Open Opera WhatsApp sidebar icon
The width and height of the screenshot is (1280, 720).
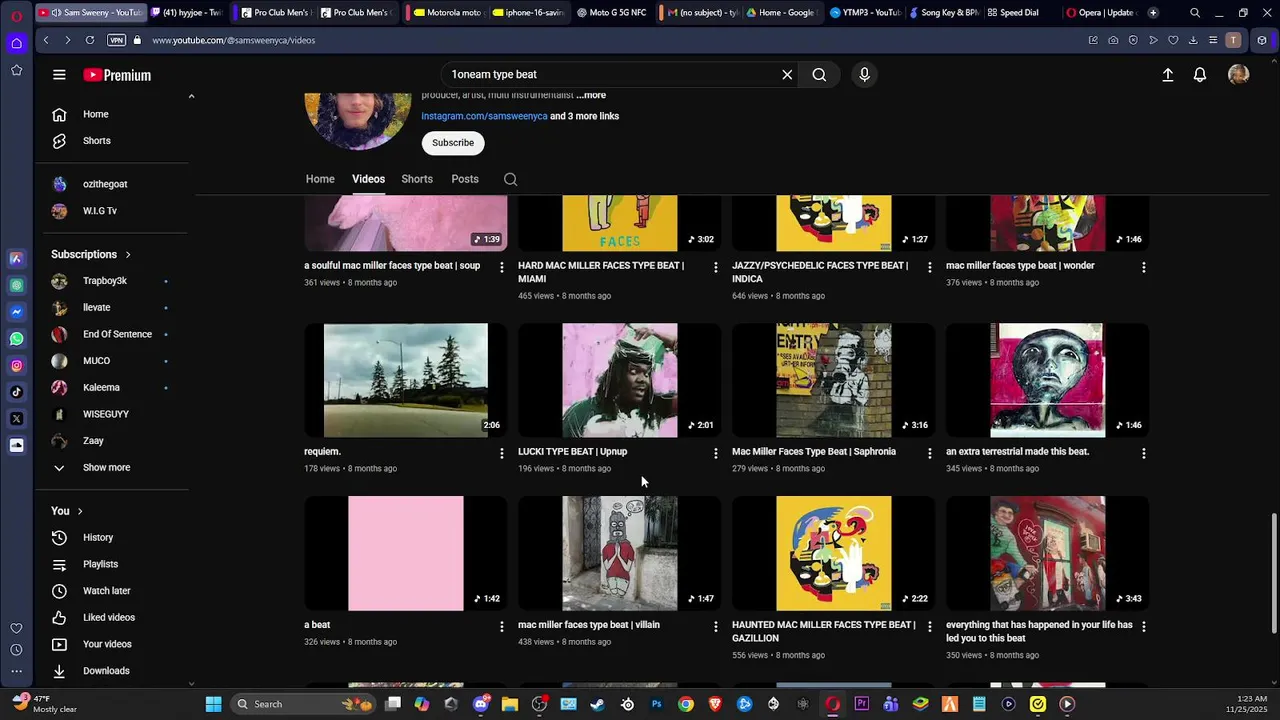coord(16,339)
